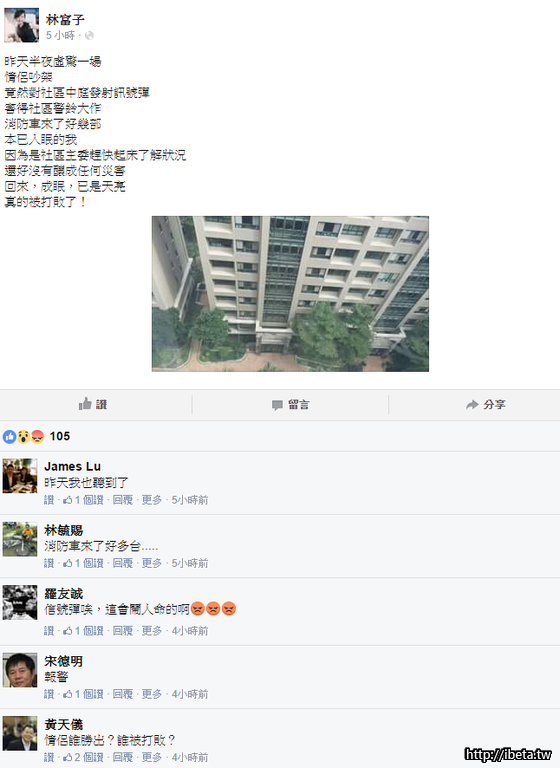
Task: Click James Lu's avatar thumbnail
Action: tap(20, 476)
